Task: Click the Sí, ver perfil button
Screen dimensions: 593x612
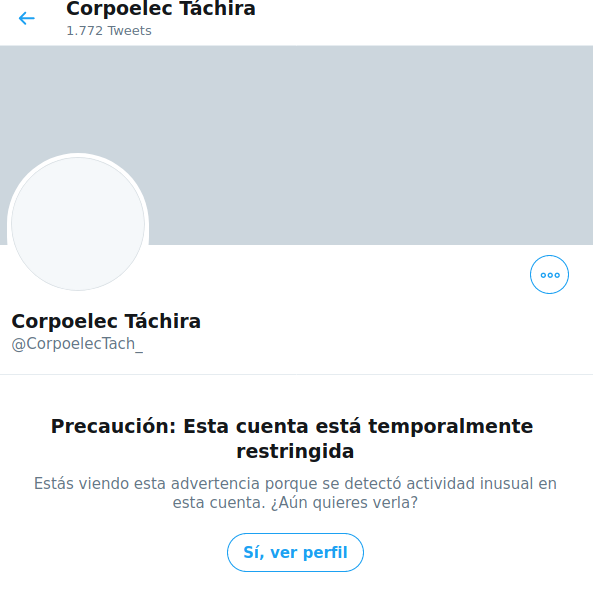Action: pos(295,552)
